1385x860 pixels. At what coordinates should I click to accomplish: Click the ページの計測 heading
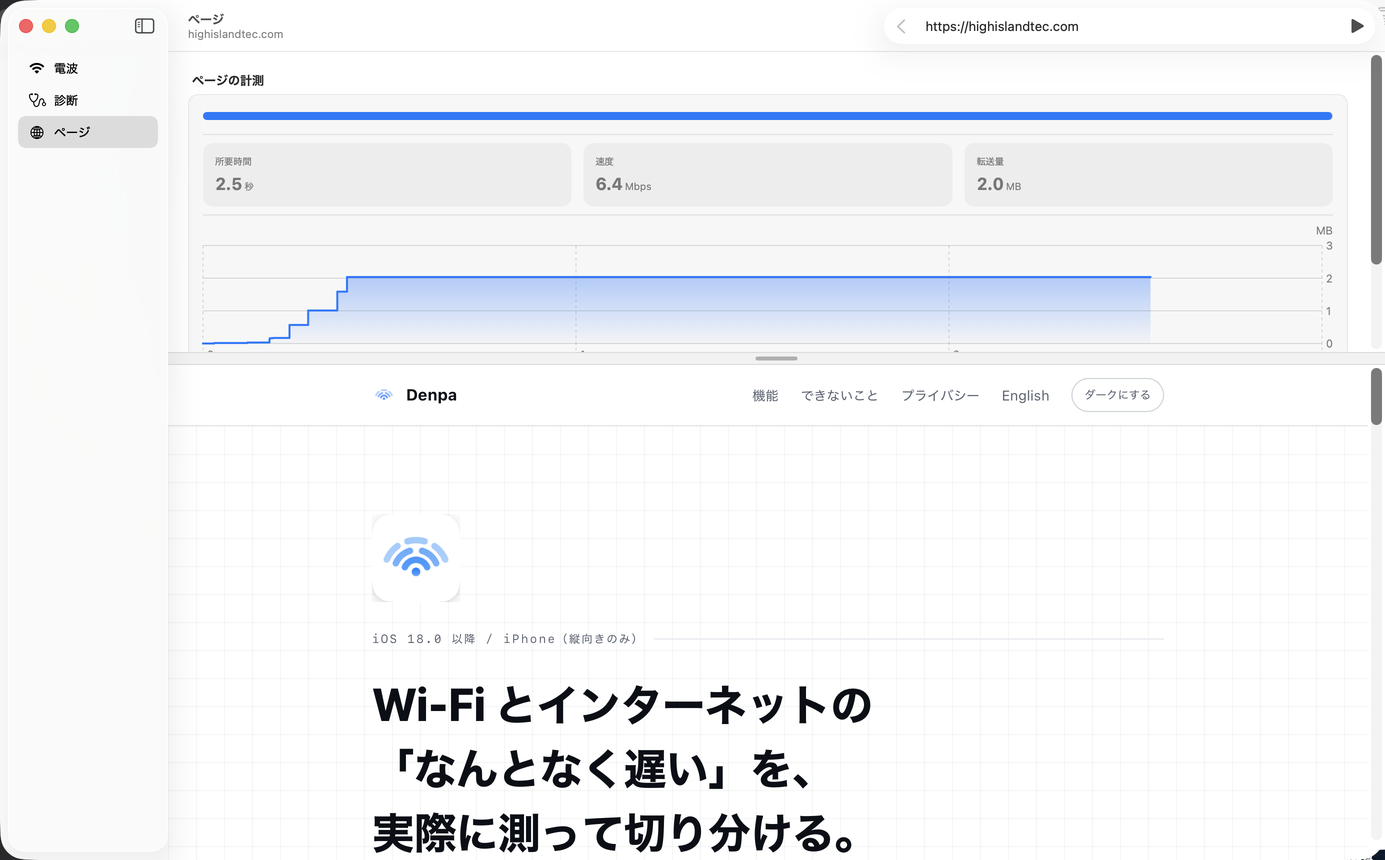[228, 80]
